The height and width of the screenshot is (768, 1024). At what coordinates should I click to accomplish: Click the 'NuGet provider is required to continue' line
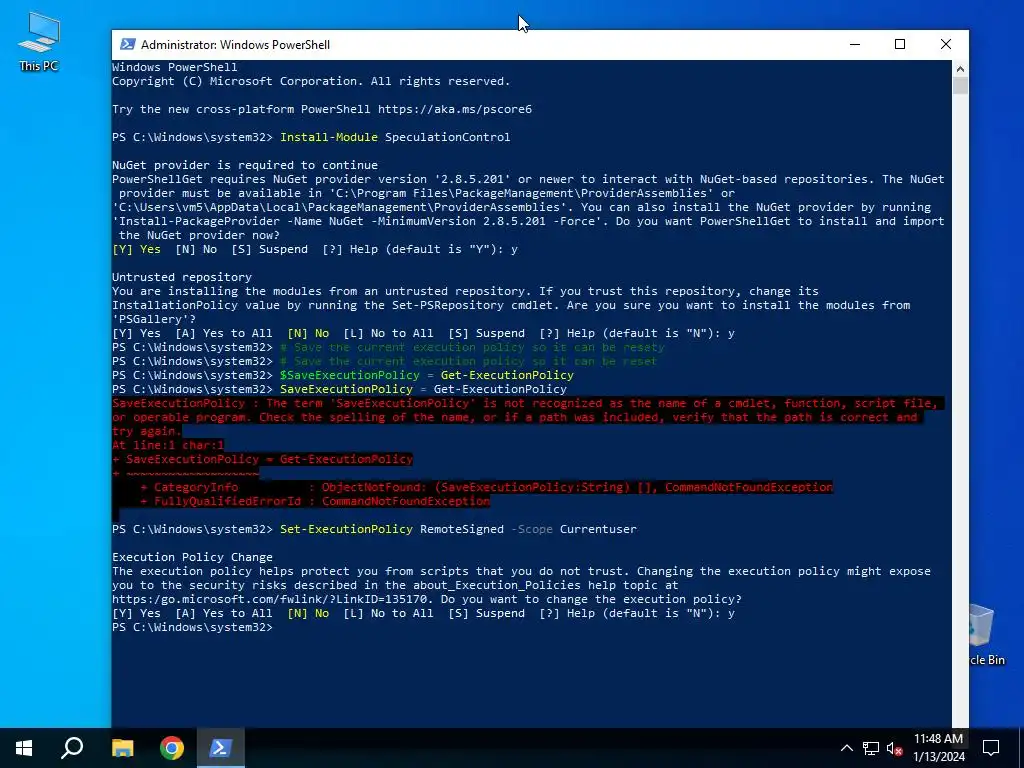245,165
